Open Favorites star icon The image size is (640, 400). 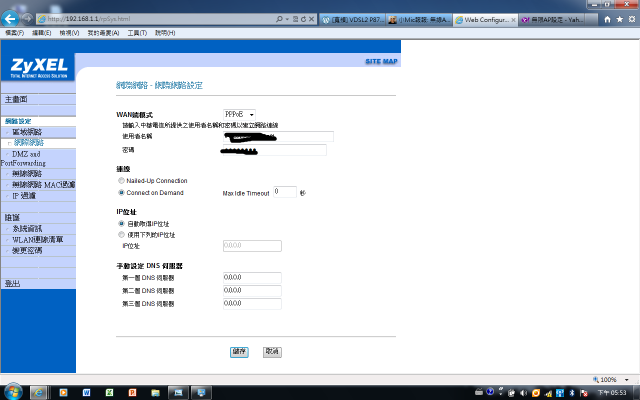point(620,19)
